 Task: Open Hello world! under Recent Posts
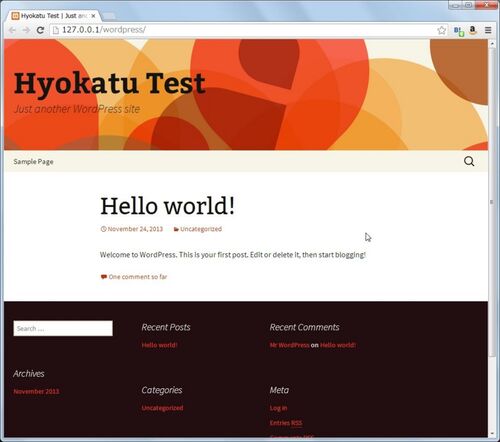[159, 345]
